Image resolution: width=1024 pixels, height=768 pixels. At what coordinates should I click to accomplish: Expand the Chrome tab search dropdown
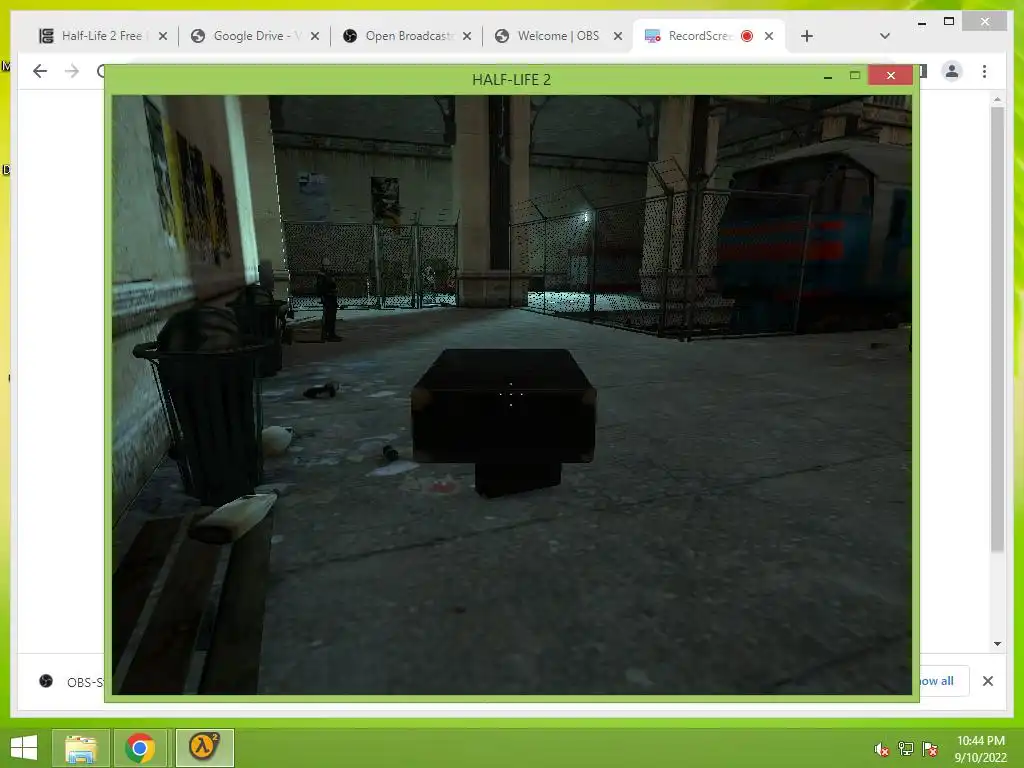[x=885, y=36]
